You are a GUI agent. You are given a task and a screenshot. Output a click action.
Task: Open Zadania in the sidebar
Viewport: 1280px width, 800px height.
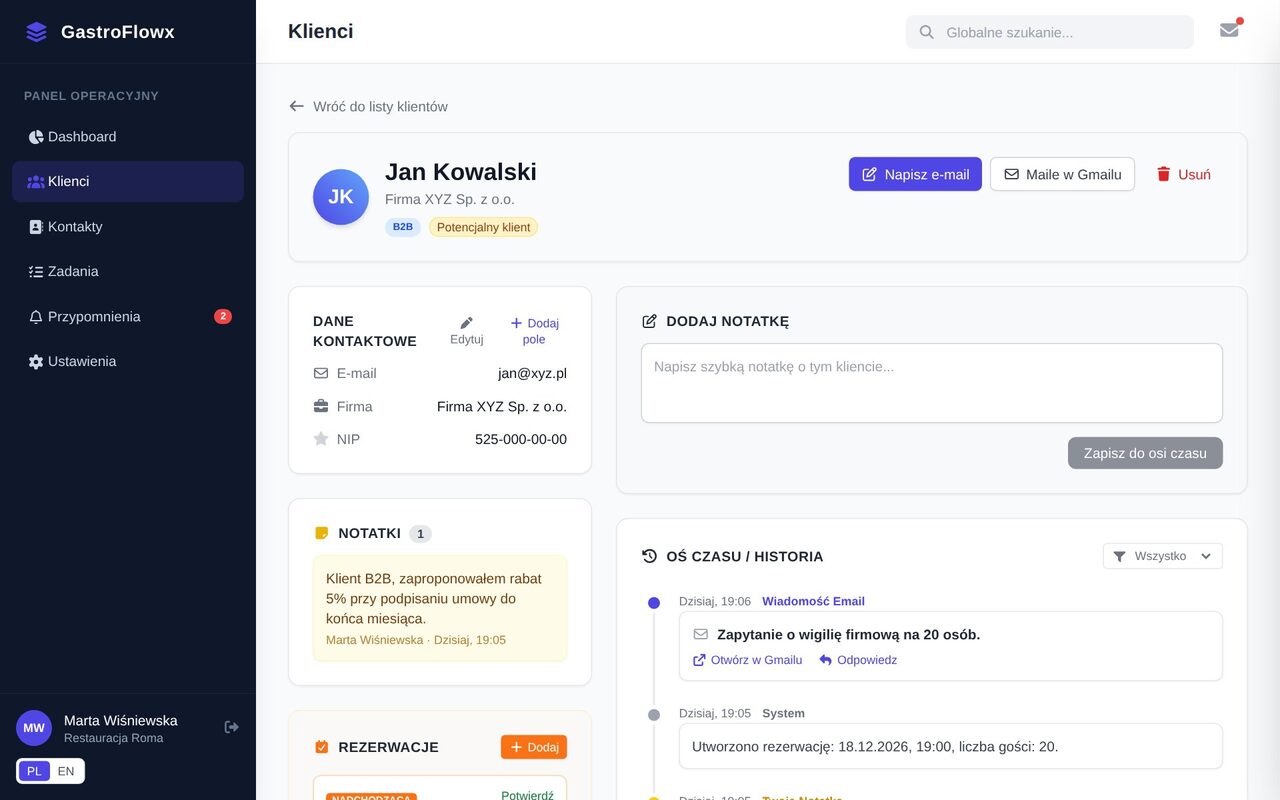(x=128, y=272)
